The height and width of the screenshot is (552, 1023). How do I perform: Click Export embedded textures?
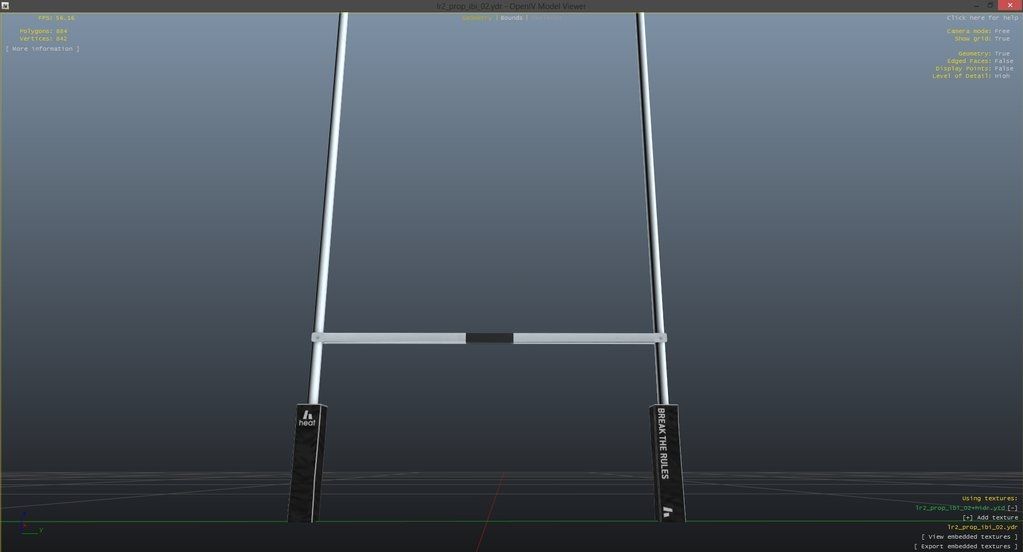click(x=966, y=546)
